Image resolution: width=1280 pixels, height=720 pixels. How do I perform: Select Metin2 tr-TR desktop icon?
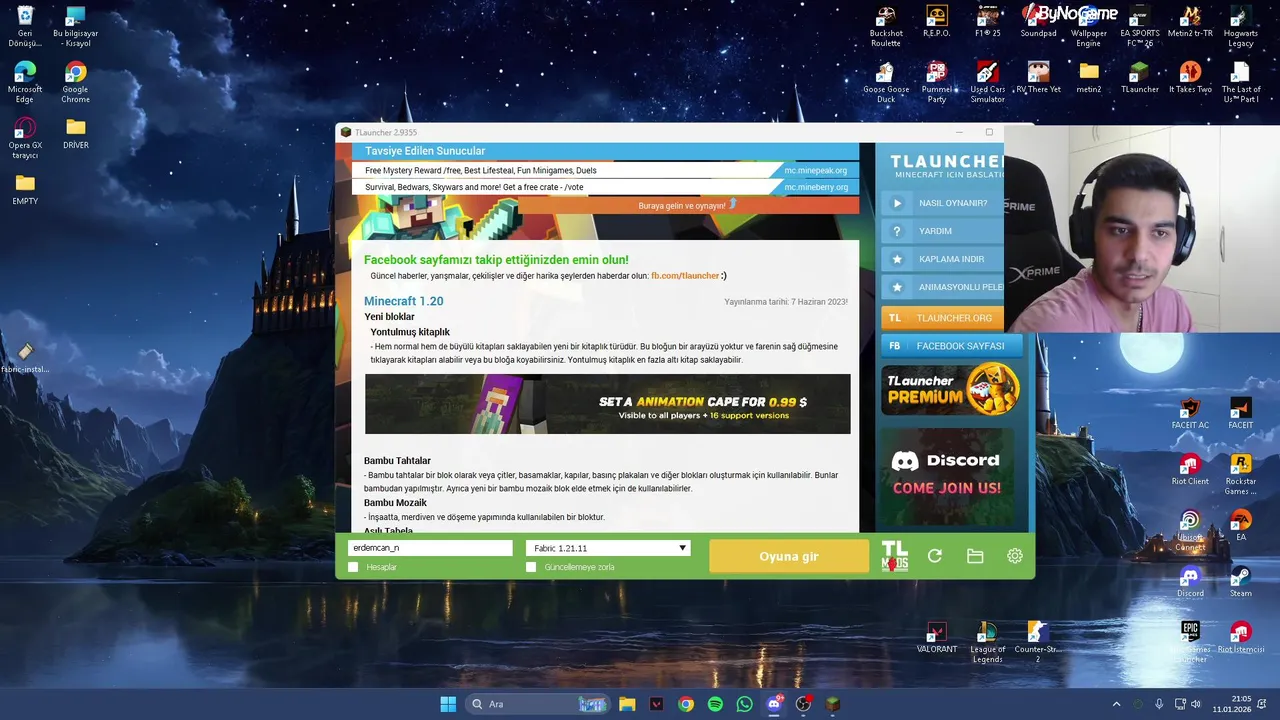click(x=1190, y=22)
